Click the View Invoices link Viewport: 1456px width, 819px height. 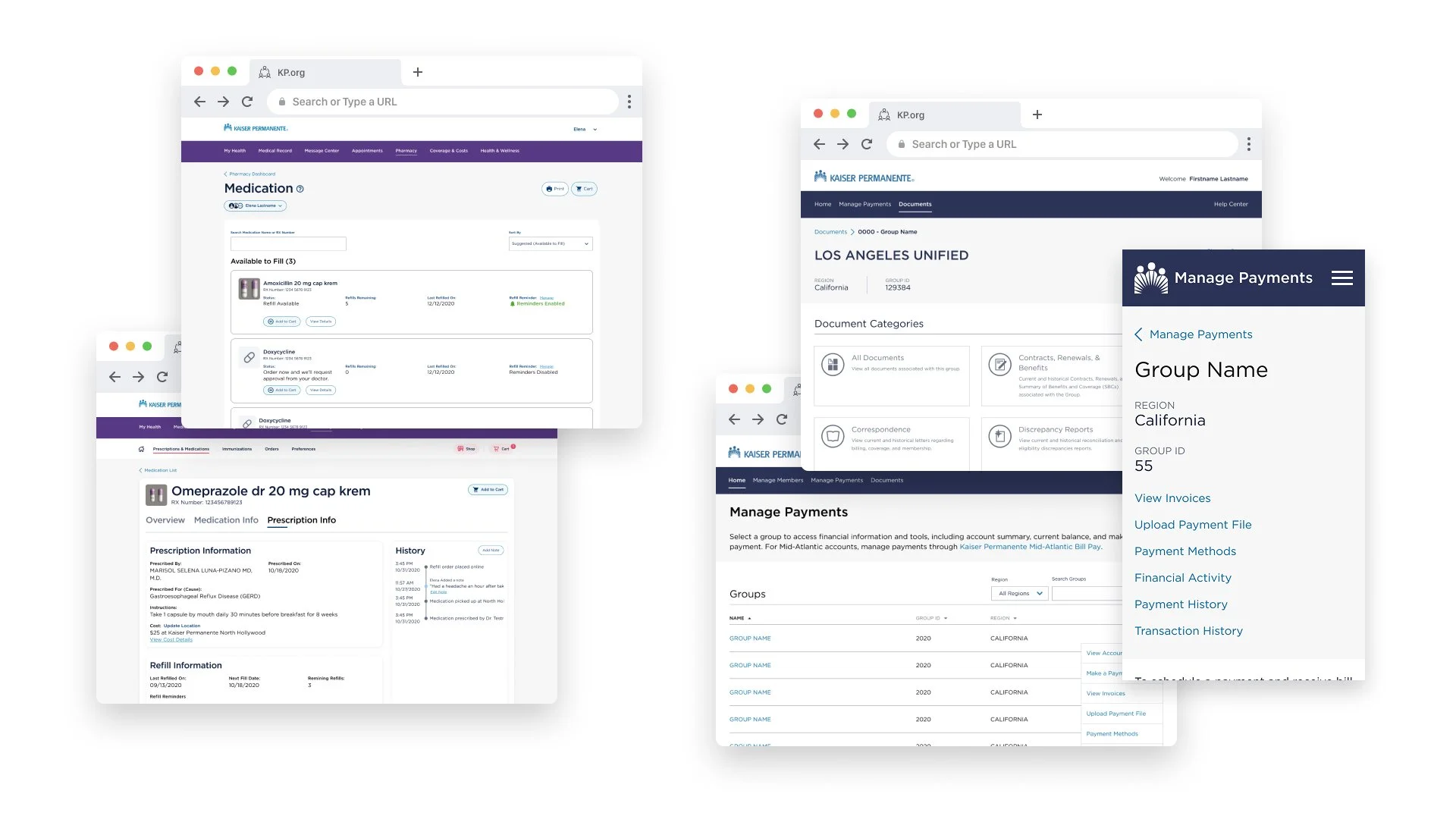pos(1172,498)
